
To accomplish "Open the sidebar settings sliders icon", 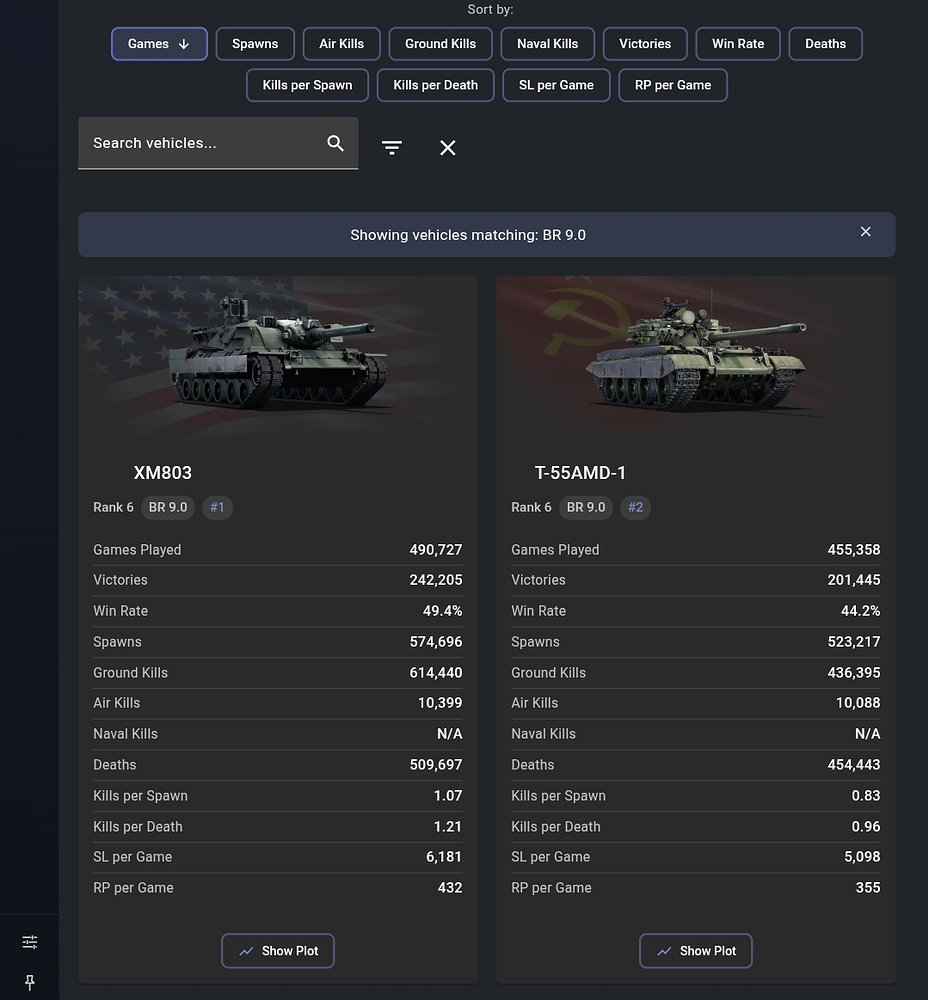I will pos(30,942).
